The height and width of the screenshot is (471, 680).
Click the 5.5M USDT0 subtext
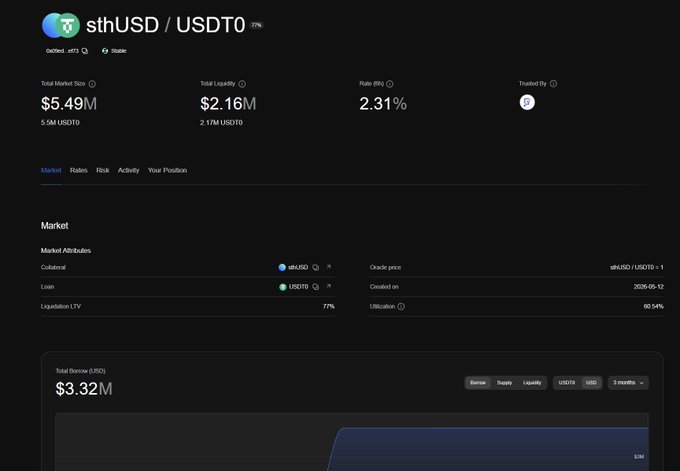[x=60, y=123]
